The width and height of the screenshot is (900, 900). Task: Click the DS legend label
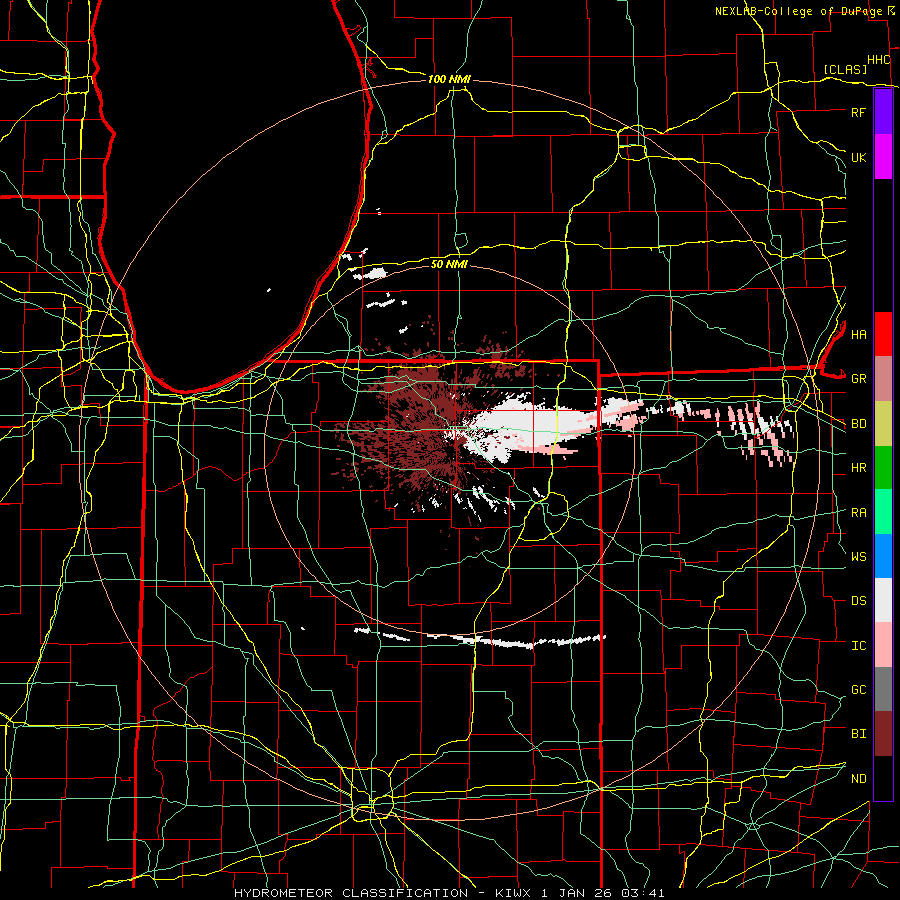point(858,601)
